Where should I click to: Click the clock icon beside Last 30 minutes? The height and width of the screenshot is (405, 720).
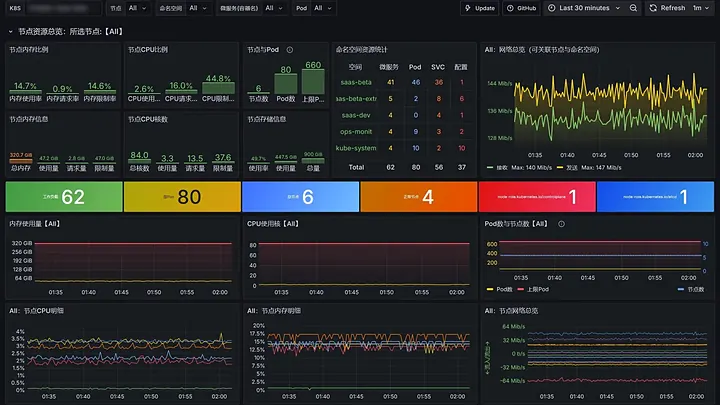click(551, 8)
